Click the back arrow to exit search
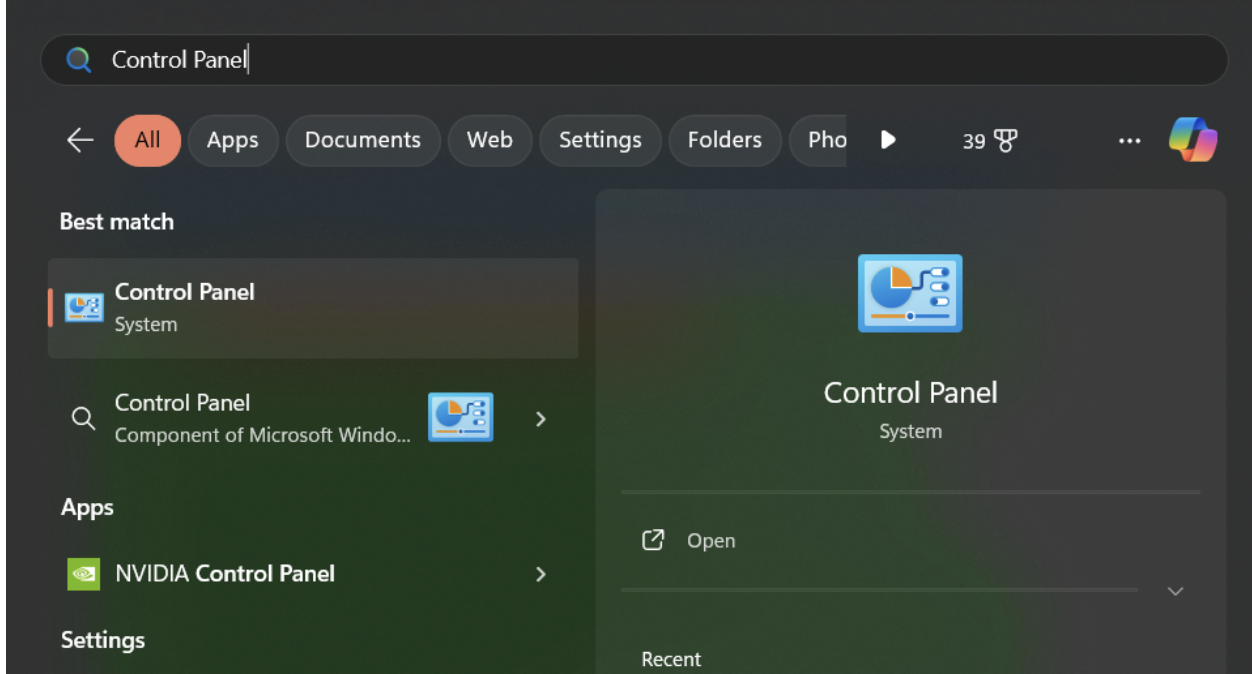Screen dimensions: 1252x674 coord(79,140)
